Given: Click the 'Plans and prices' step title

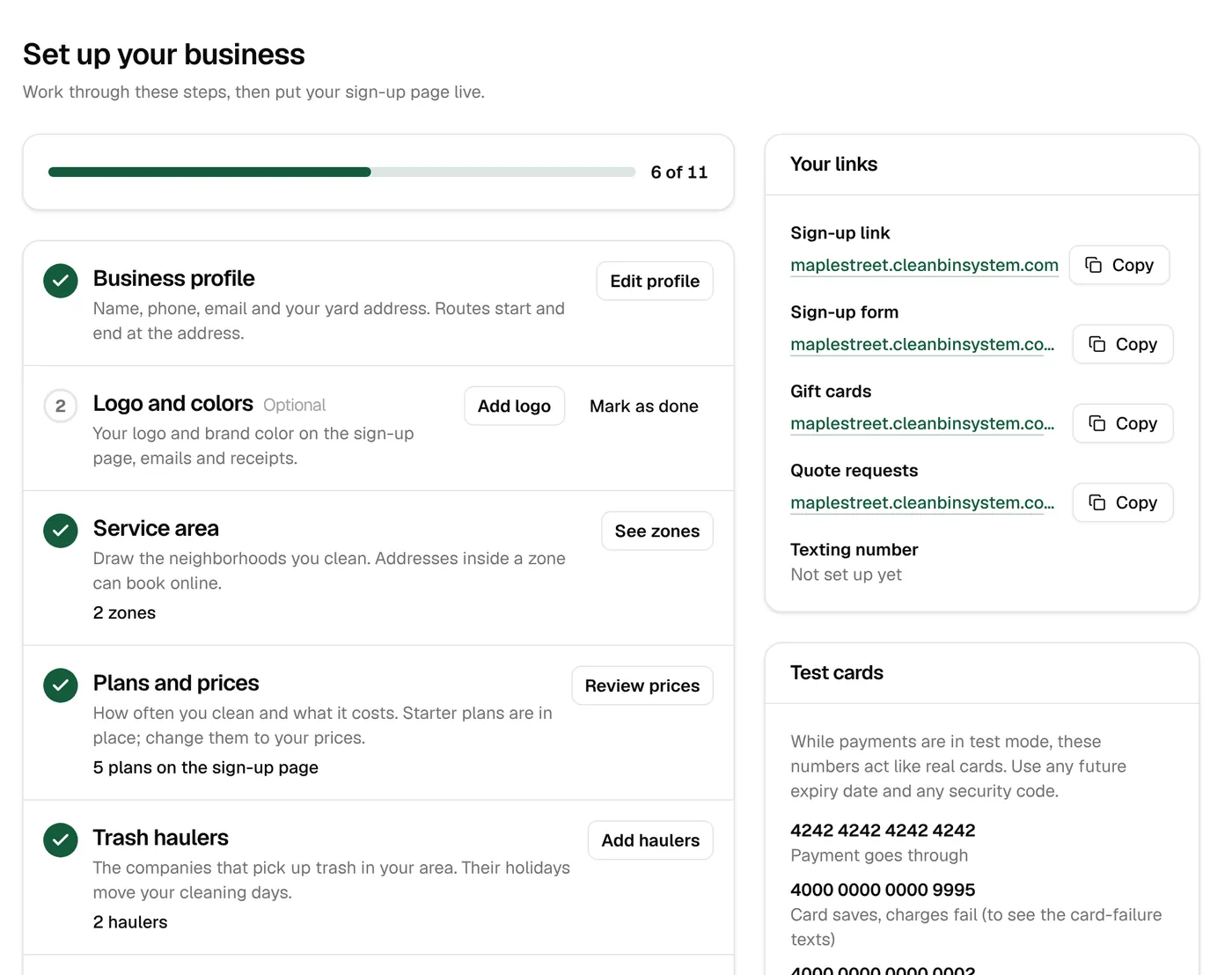Looking at the screenshot, I should click(x=176, y=683).
